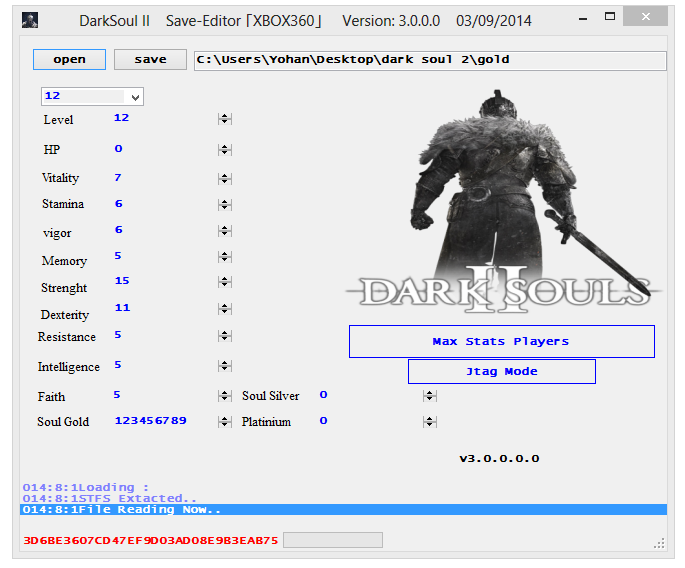The image size is (685, 568).
Task: Adjust the Stamina spinner arrows
Action: pyautogui.click(x=225, y=205)
